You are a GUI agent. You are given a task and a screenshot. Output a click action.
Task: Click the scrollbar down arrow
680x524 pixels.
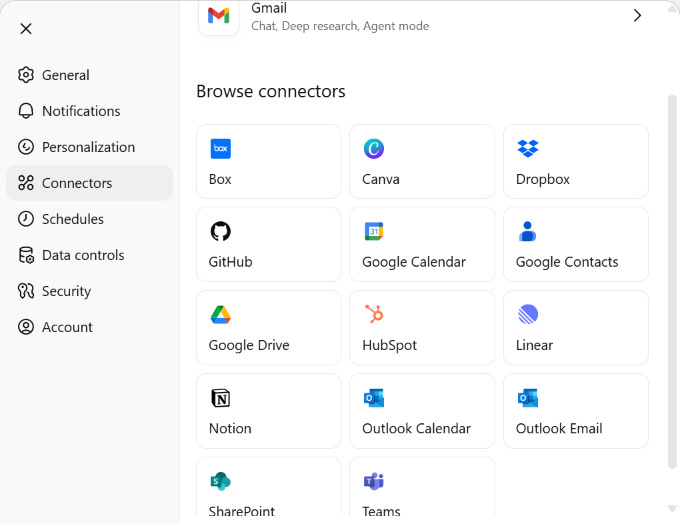pyautogui.click(x=672, y=508)
